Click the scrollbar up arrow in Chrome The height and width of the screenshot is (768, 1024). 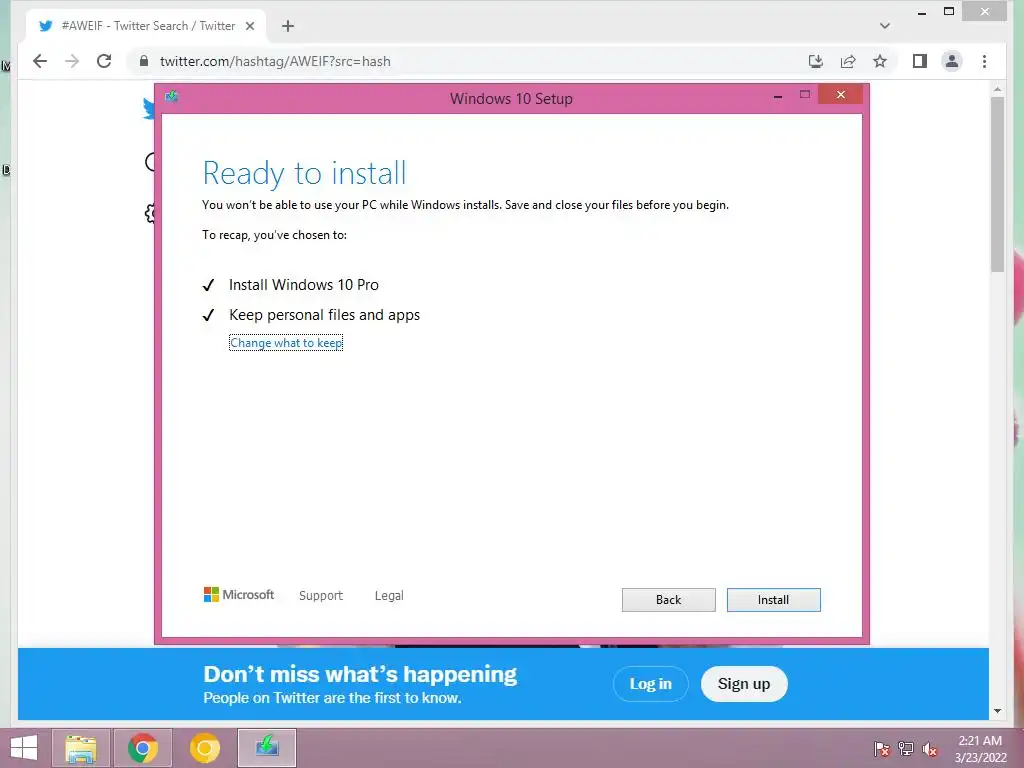tap(997, 89)
